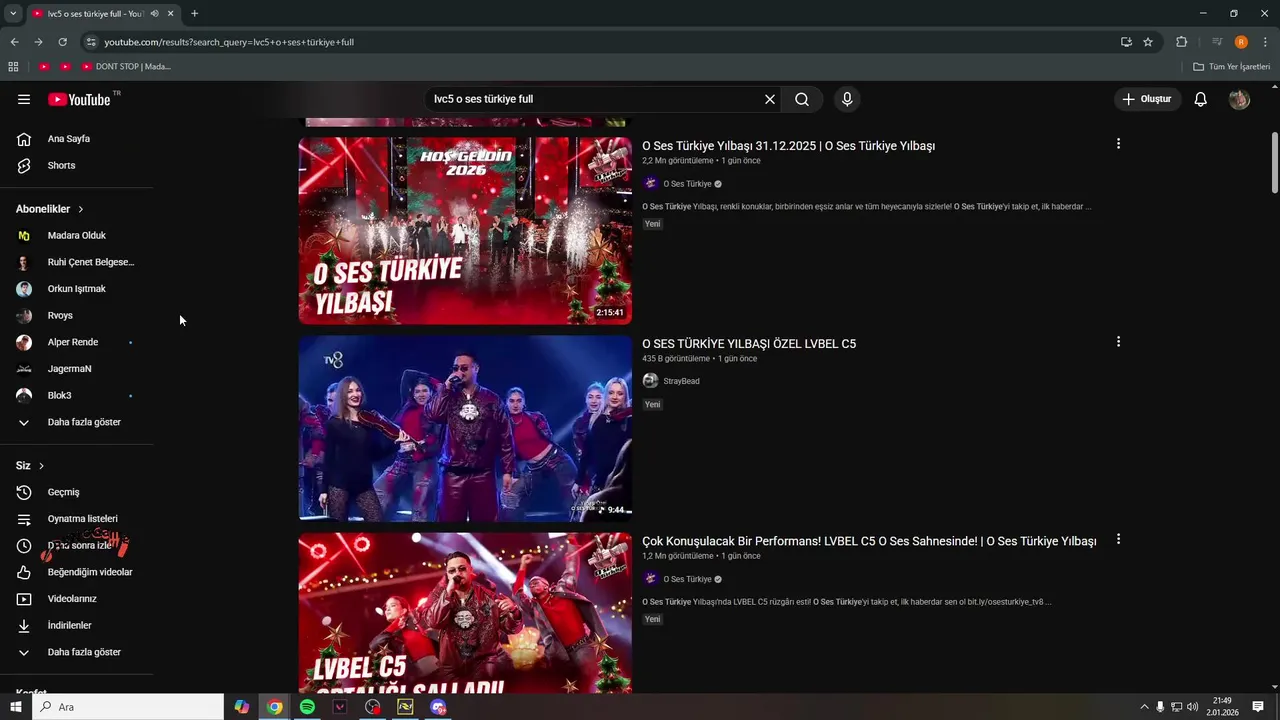
Task: Open Chrome profile avatar R
Action: coord(1241,42)
